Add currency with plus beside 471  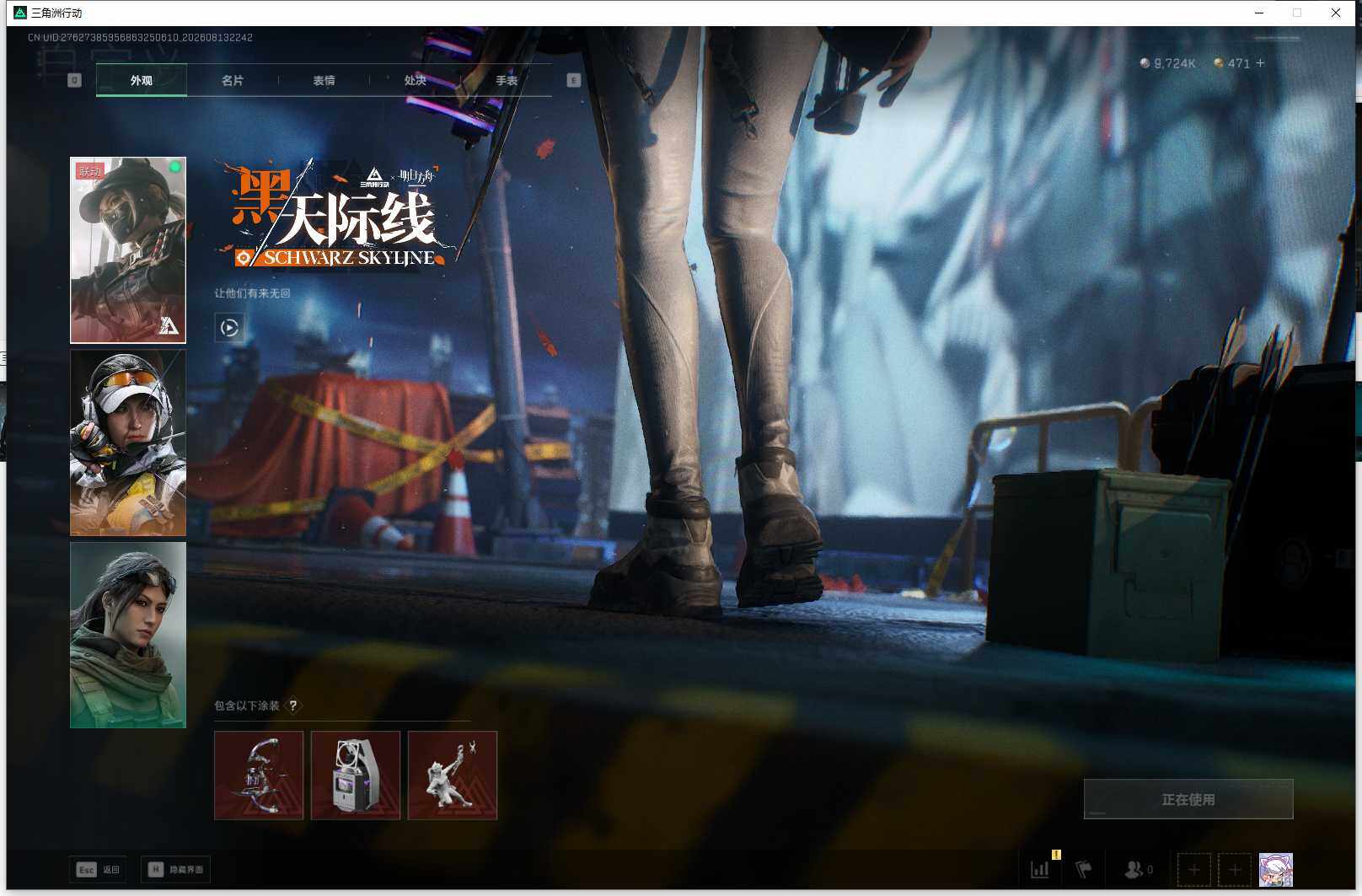1260,63
